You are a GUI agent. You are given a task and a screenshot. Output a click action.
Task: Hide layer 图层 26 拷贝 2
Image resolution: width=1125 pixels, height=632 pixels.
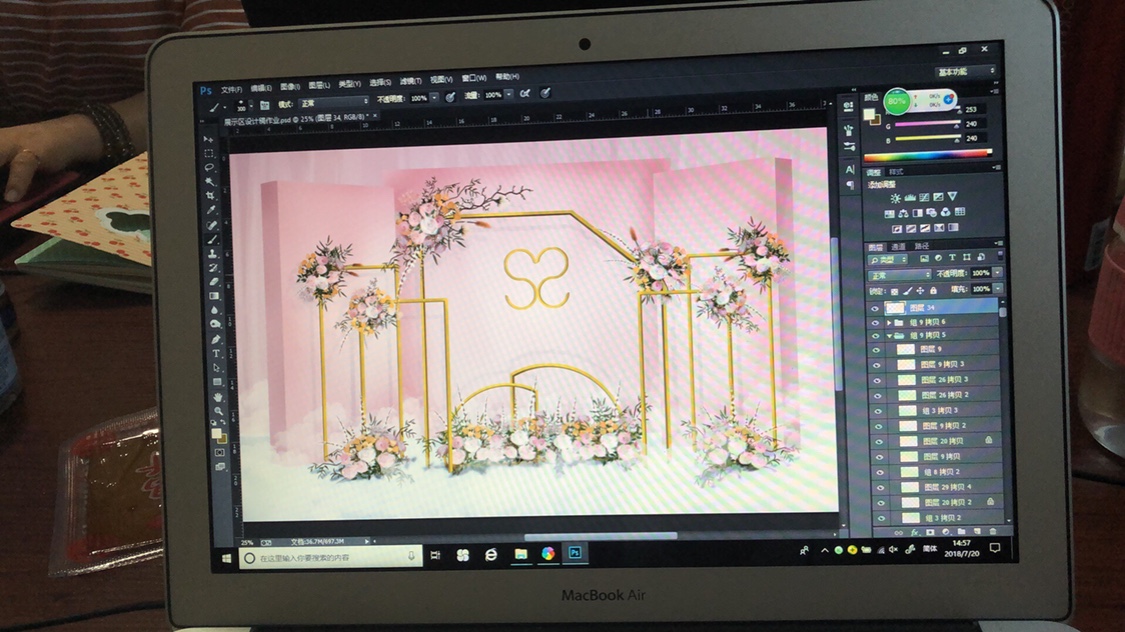click(x=877, y=396)
